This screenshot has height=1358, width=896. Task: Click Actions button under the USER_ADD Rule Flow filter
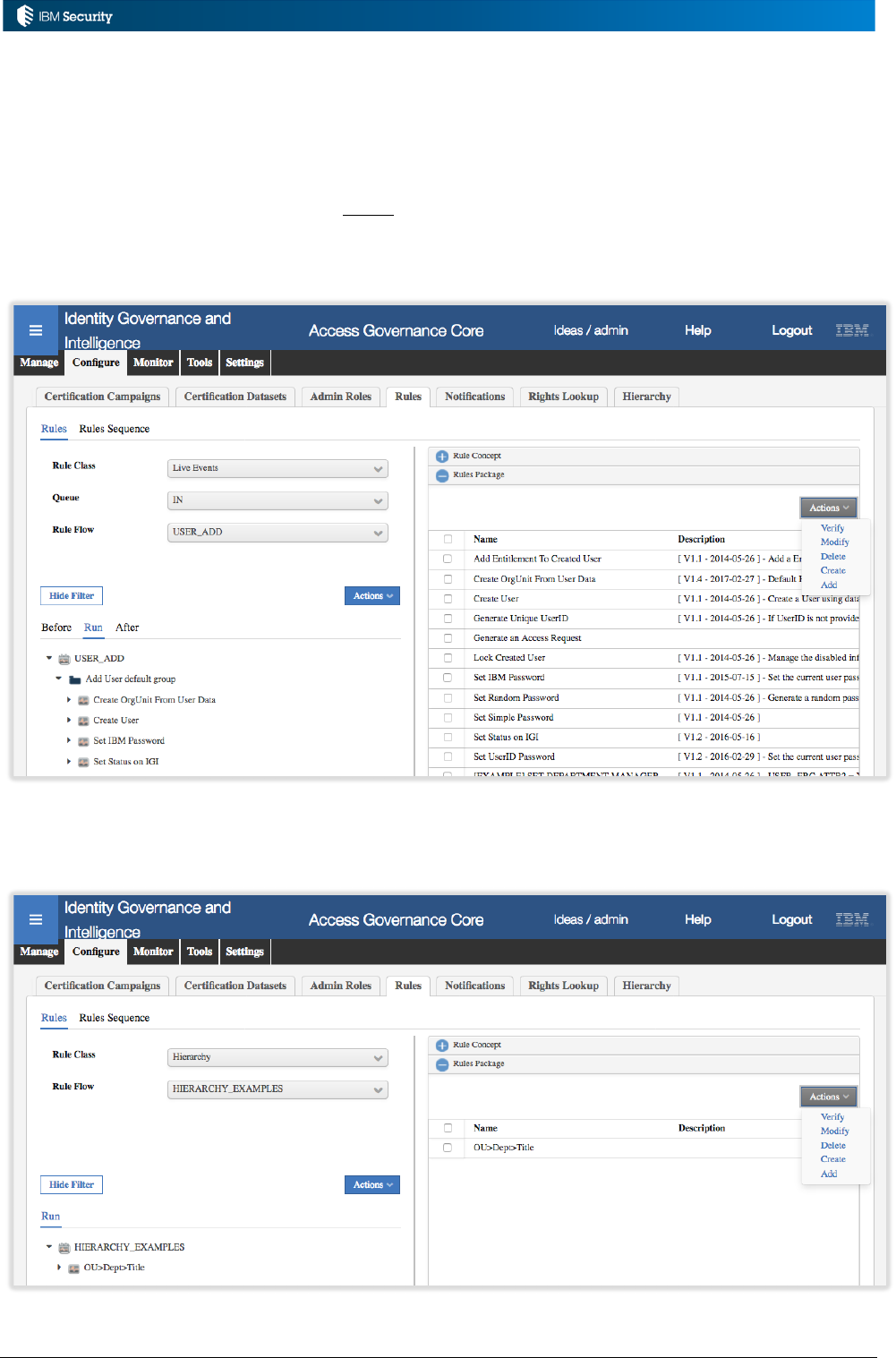coord(372,596)
